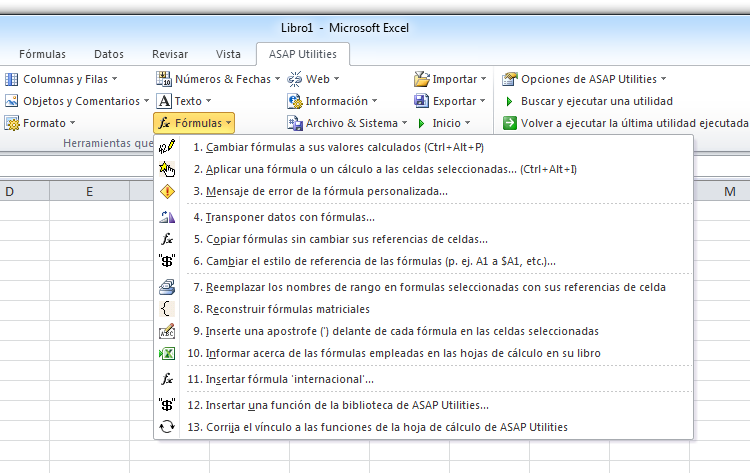Click the warning diamond icon for item 3
750x473 pixels.
click(x=167, y=191)
